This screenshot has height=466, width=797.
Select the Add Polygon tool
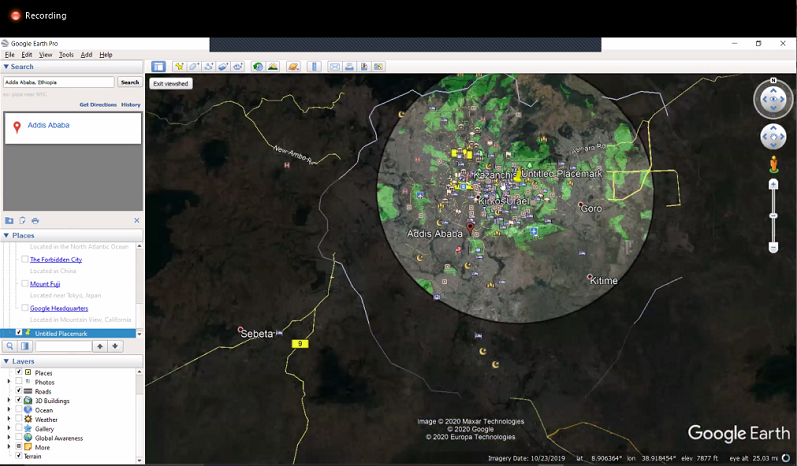(x=194, y=67)
